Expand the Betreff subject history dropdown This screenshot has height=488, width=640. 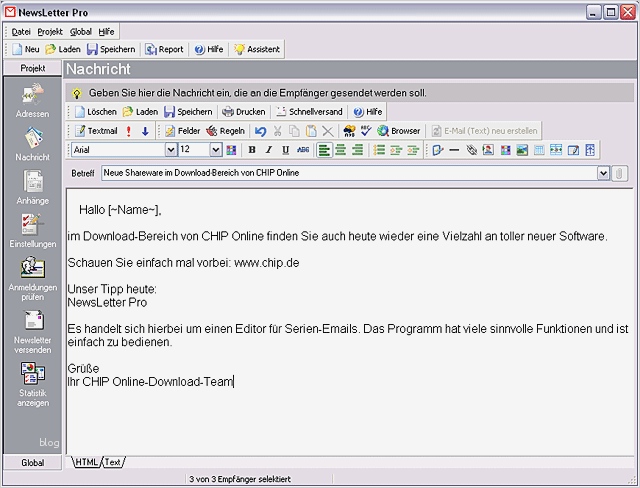pyautogui.click(x=603, y=173)
